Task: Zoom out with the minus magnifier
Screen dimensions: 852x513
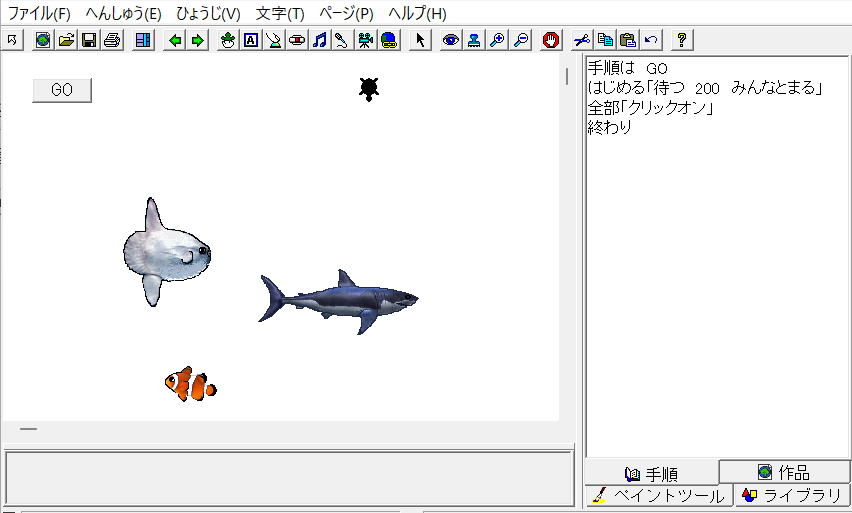Action: (x=521, y=40)
